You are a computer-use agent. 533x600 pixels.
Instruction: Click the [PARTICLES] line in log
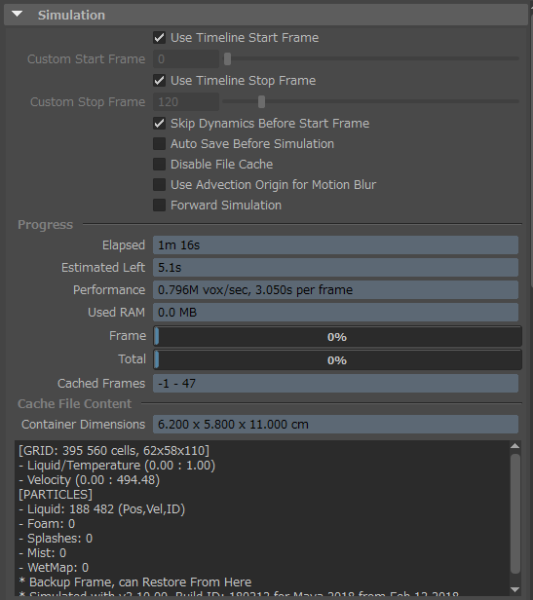[55, 494]
